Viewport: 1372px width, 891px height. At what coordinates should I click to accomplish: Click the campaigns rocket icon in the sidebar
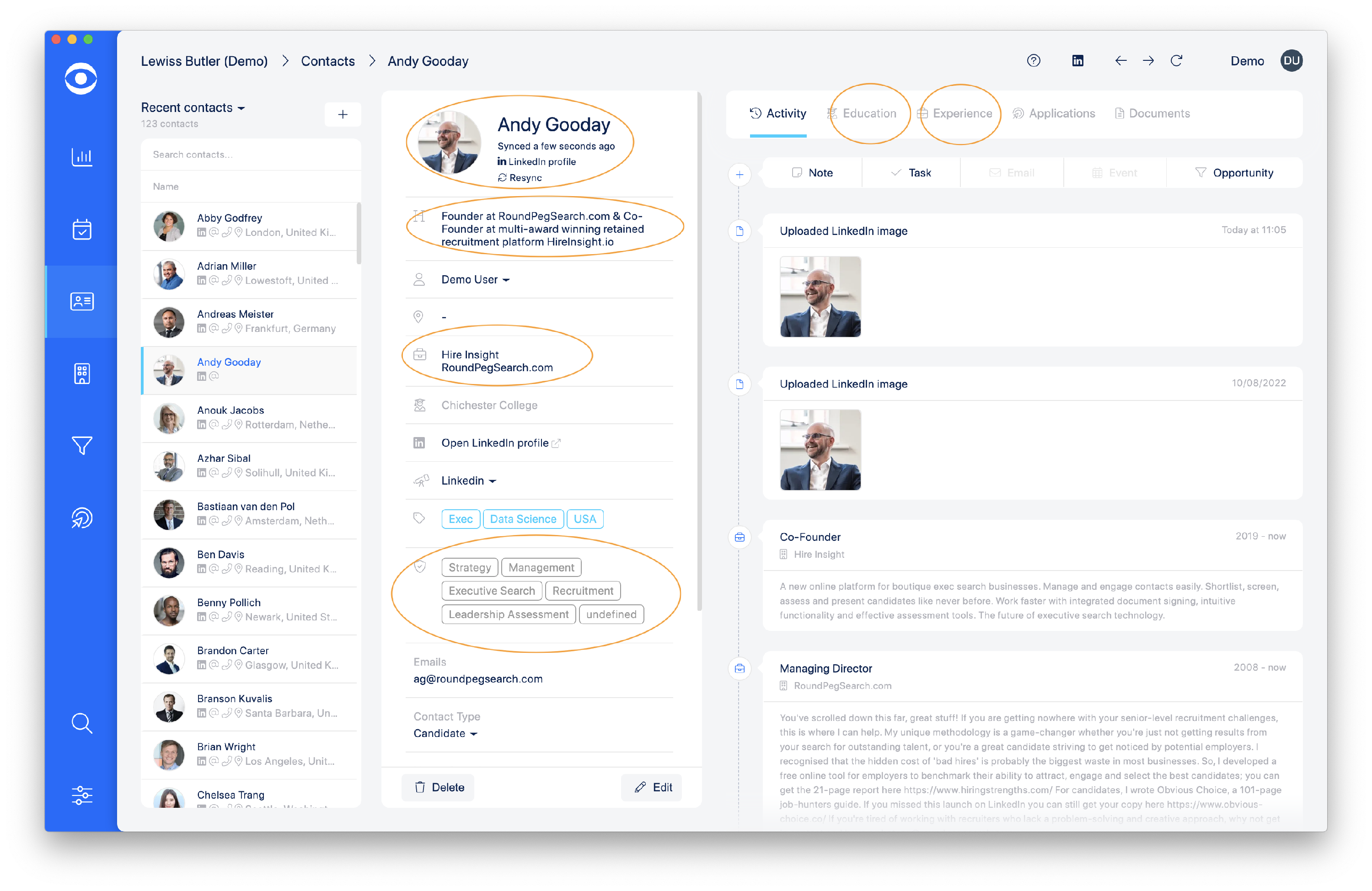82,518
